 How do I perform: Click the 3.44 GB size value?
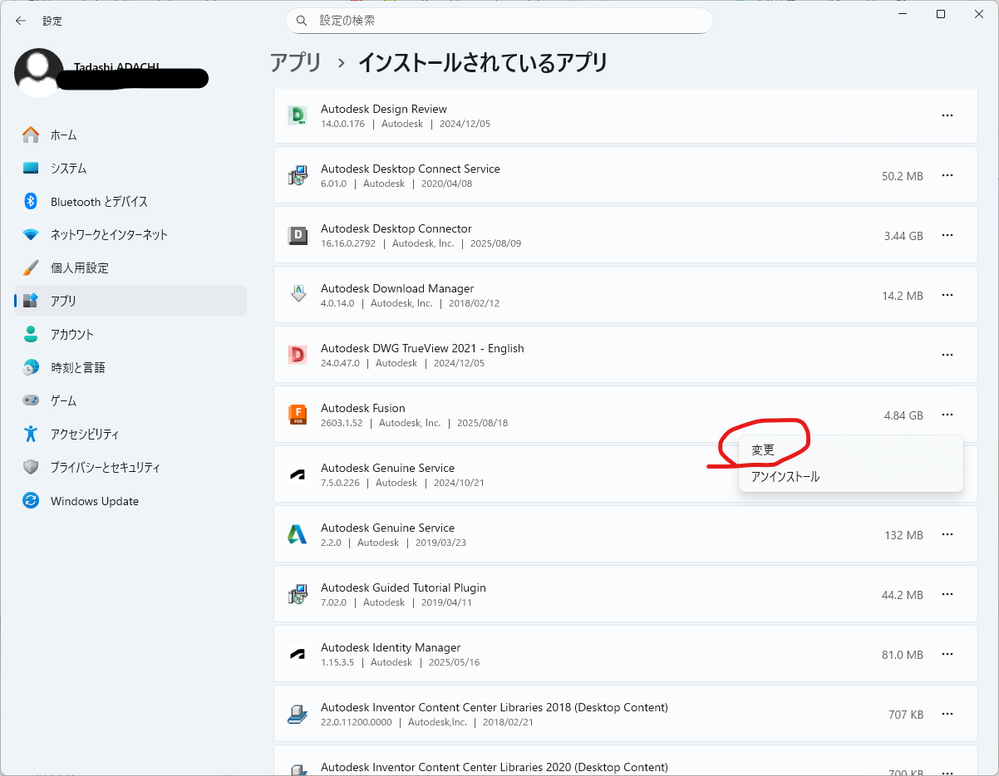point(903,236)
